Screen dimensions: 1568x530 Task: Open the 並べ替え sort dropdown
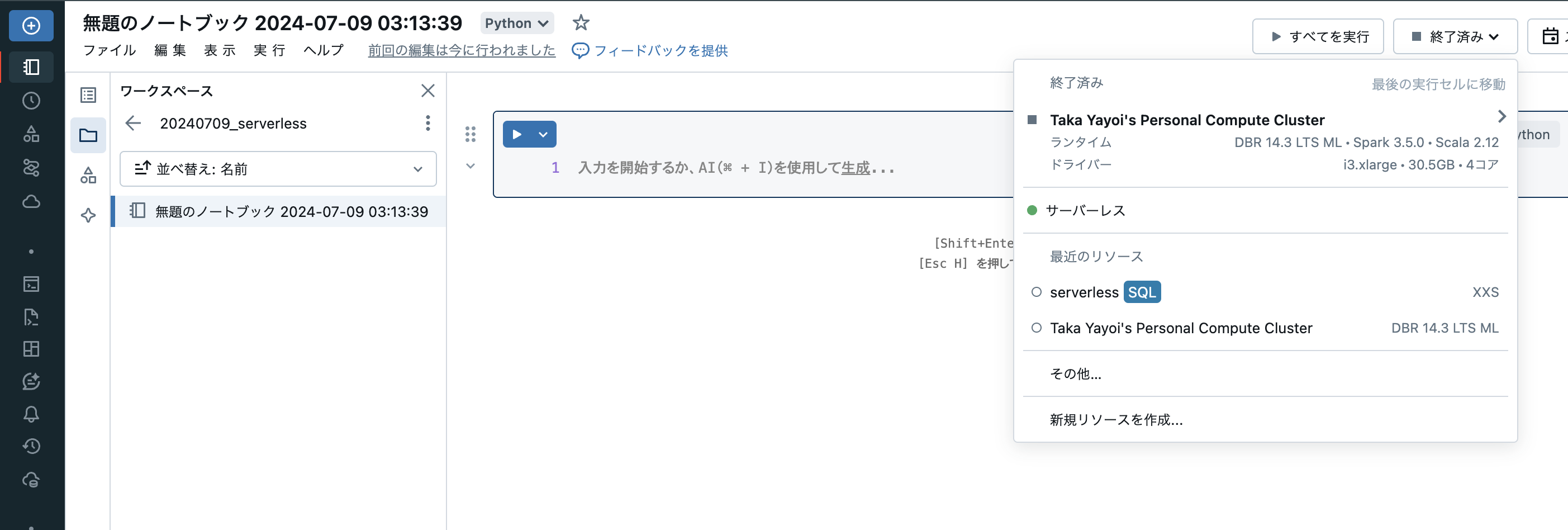(x=278, y=169)
